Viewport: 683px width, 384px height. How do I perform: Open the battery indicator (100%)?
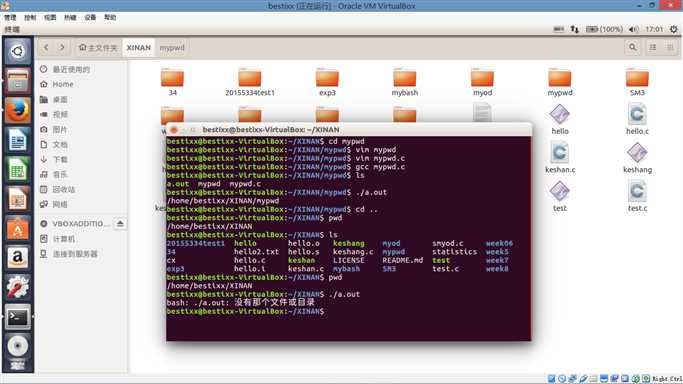point(604,29)
